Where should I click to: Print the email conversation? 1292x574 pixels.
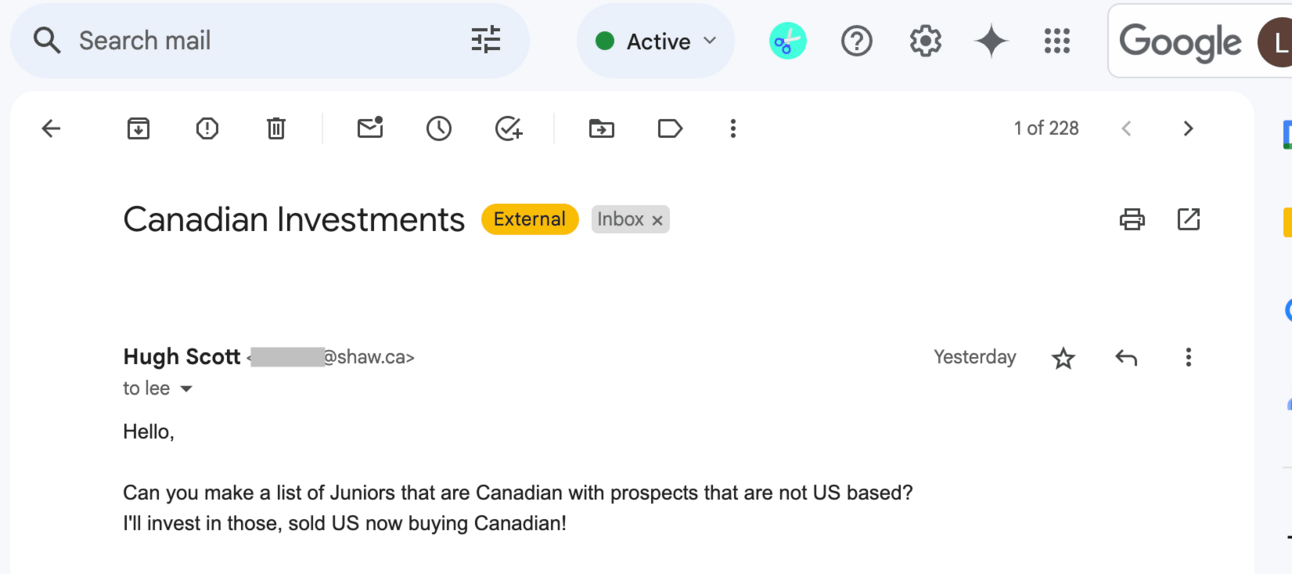[x=1132, y=219]
